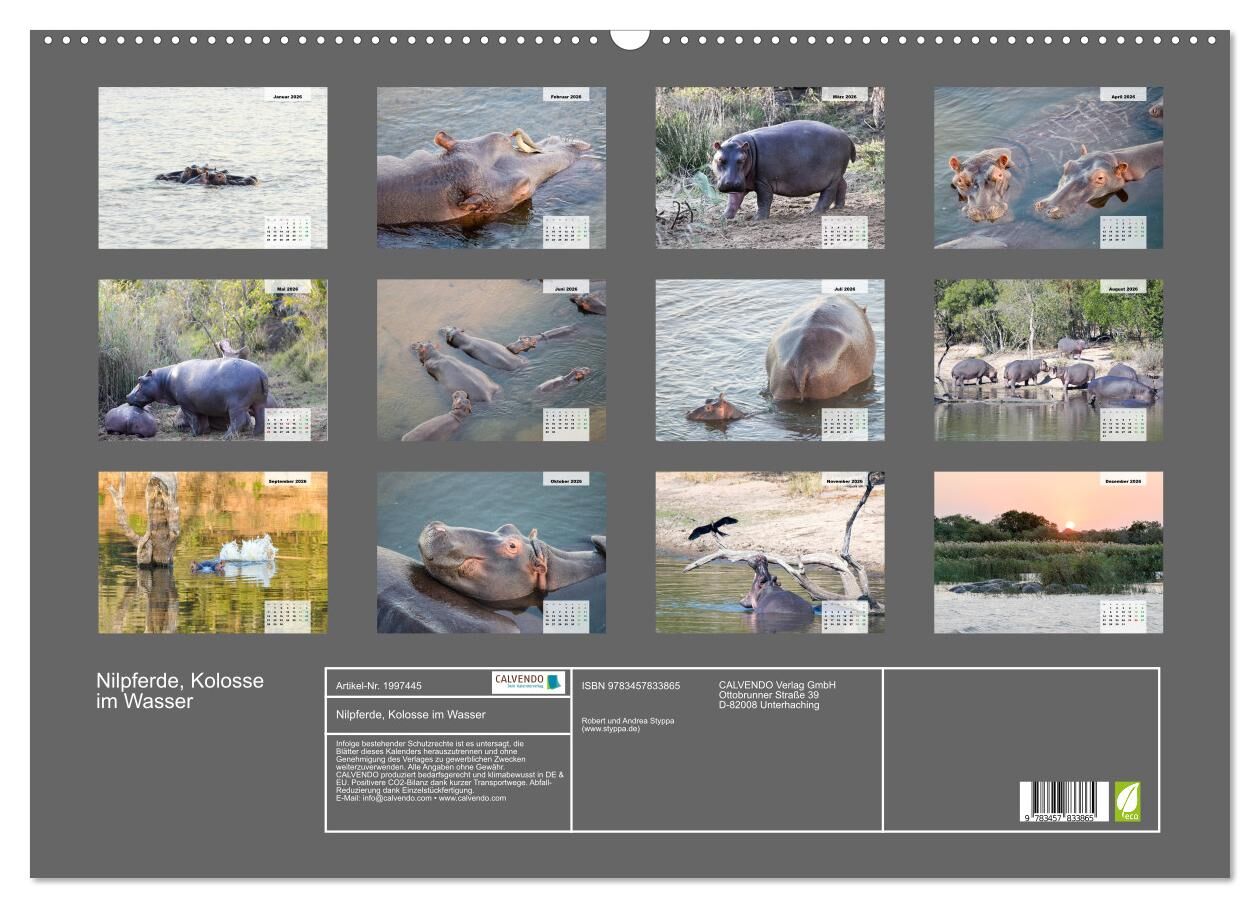Viewport: 1260px width, 908px height.
Task: Click the green eco leaf icon
Action: point(1127,801)
